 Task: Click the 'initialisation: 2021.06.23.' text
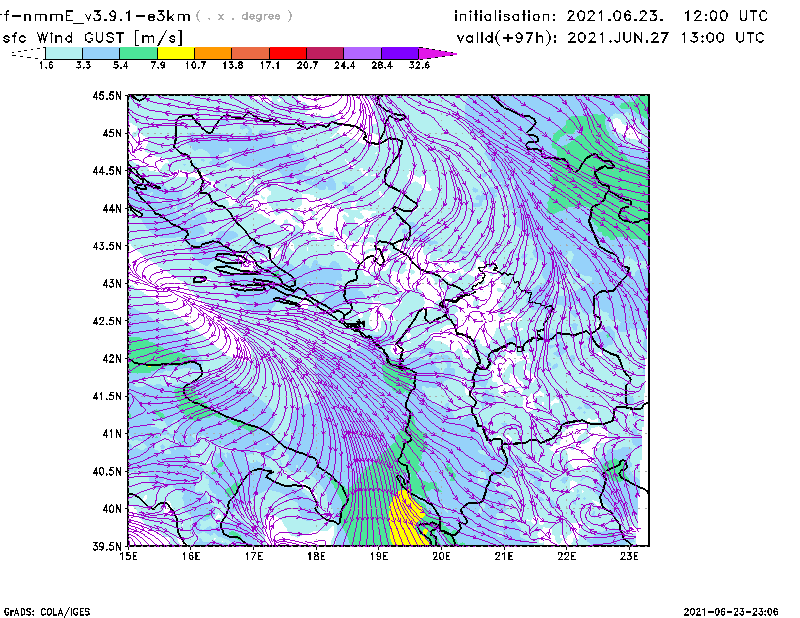tap(559, 16)
